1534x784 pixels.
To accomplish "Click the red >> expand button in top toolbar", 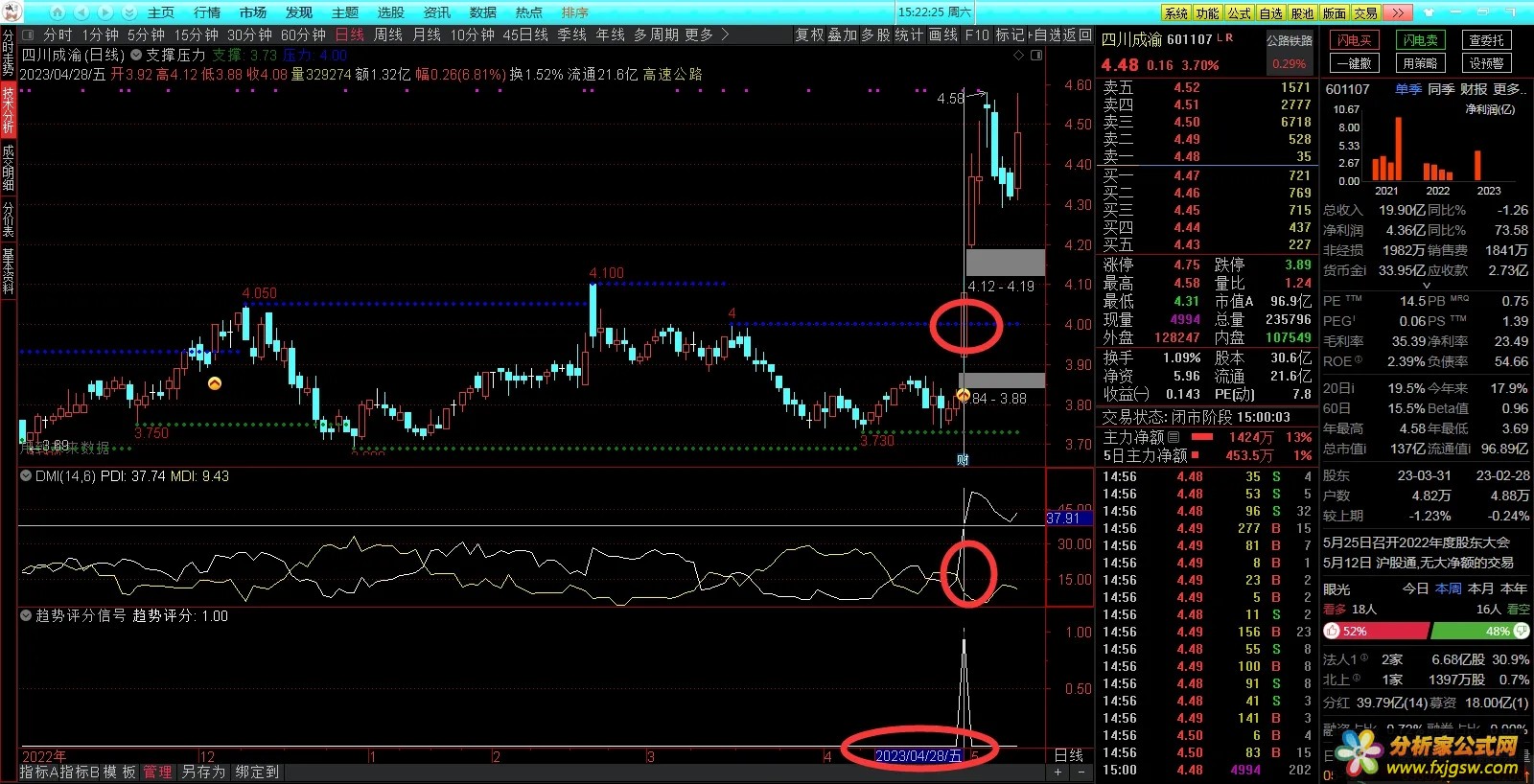I will click(x=1397, y=12).
